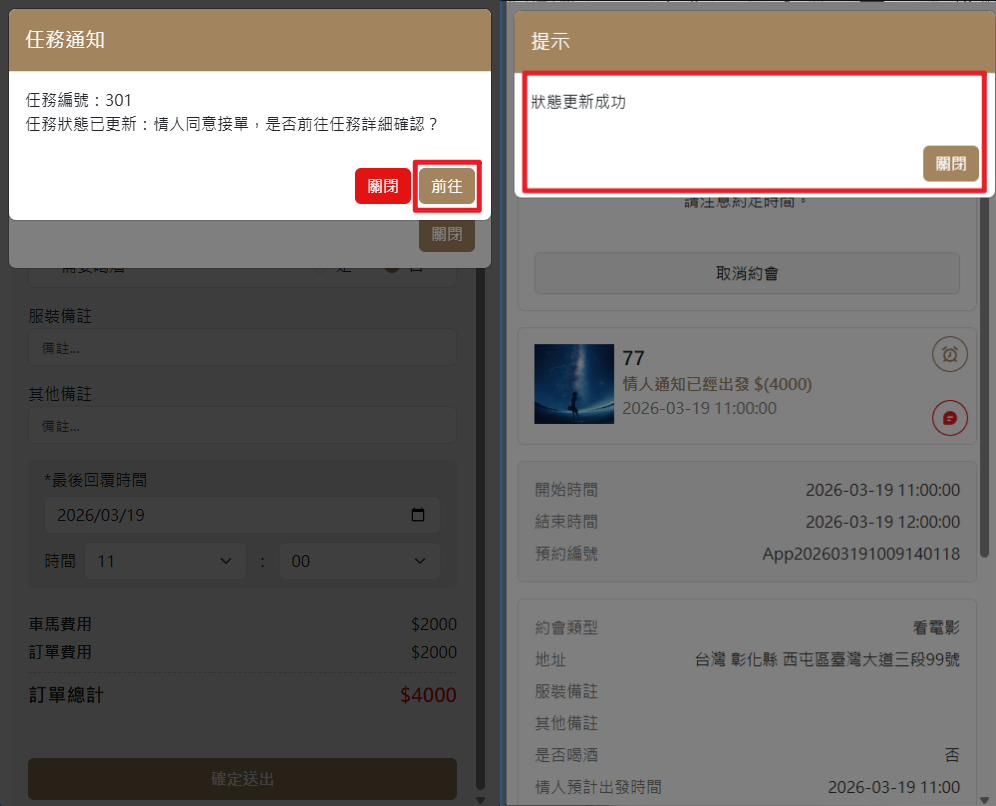Open the calendar picker icon in date field

(418, 514)
